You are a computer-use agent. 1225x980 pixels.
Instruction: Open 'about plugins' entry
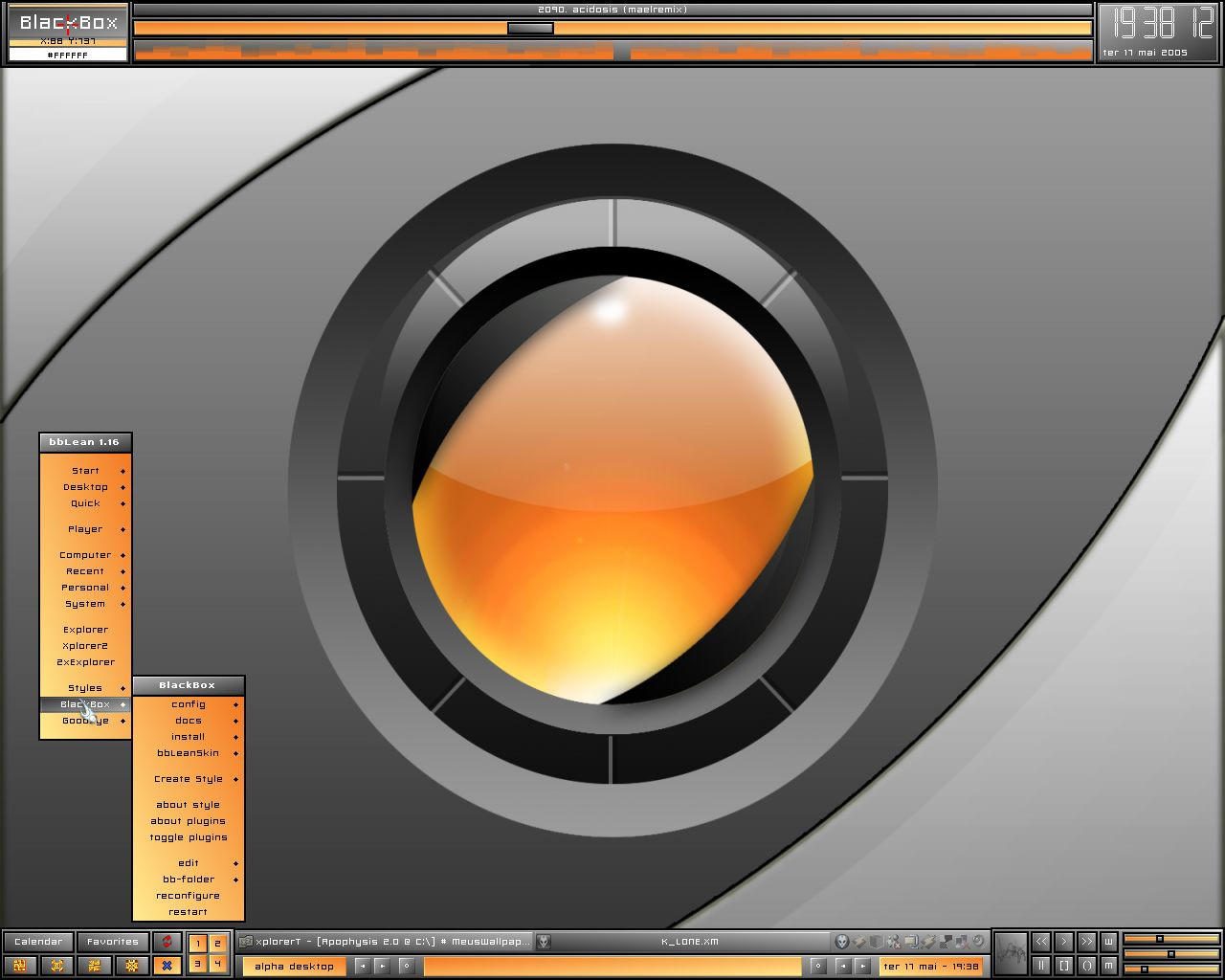point(189,821)
